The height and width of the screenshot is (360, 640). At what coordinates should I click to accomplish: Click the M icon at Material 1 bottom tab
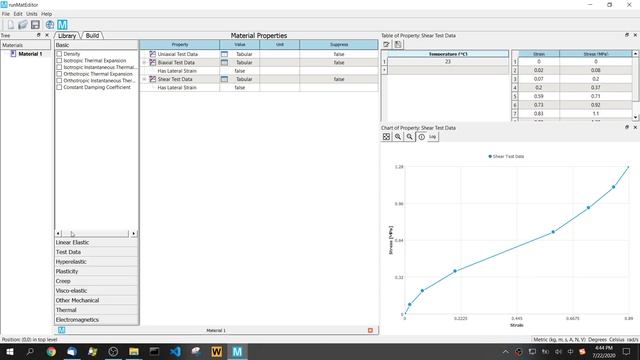tap(62, 330)
